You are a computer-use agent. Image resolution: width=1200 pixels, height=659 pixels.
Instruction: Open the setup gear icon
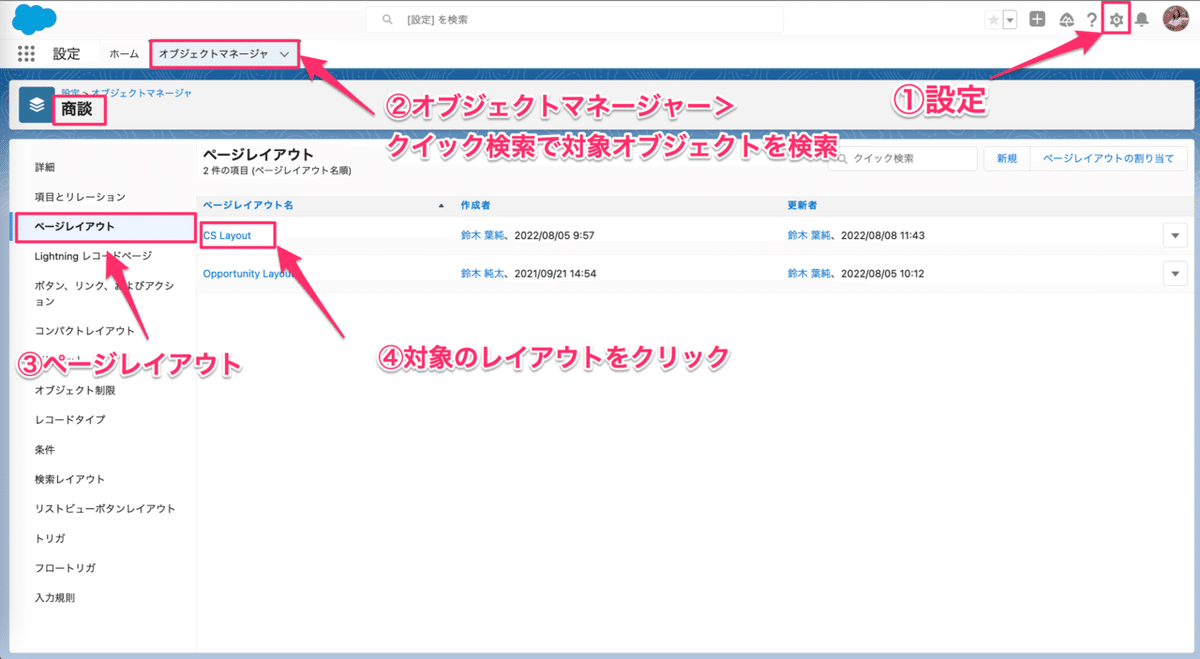point(1117,20)
